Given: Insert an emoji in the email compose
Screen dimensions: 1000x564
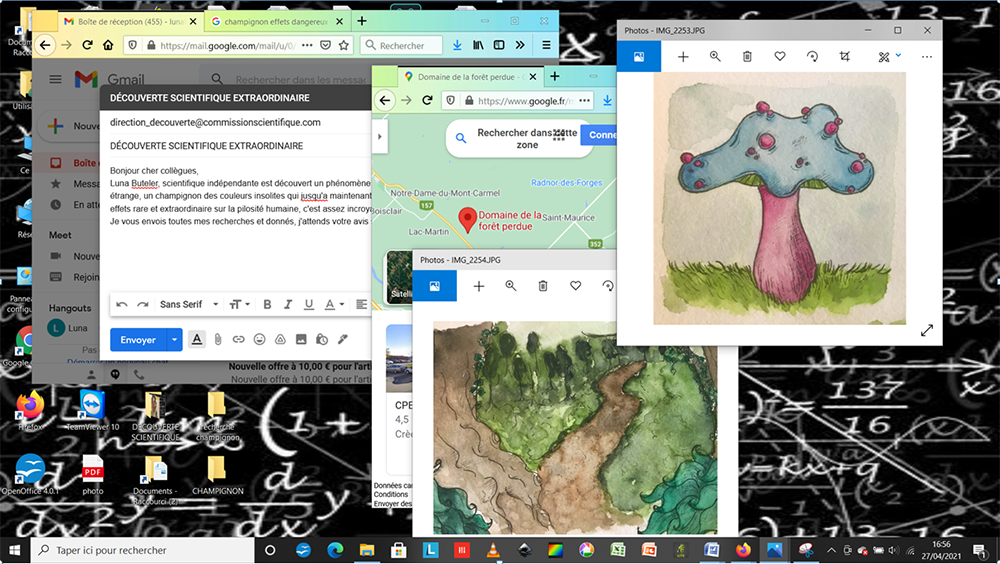Looking at the screenshot, I should tap(260, 339).
